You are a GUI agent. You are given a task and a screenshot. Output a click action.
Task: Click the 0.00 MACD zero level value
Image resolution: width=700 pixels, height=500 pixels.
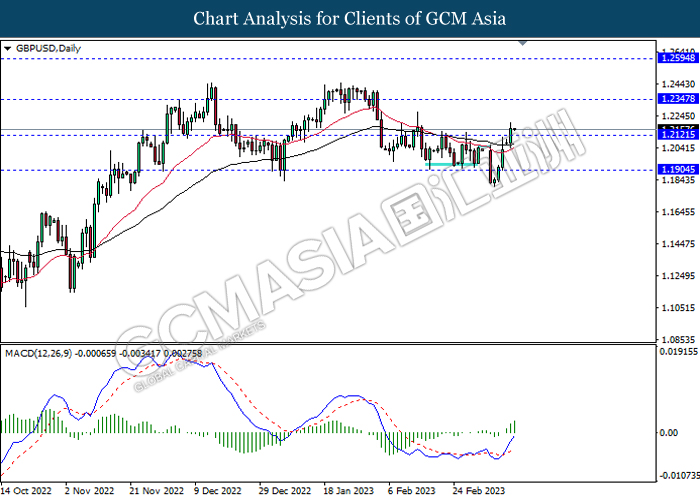pyautogui.click(x=668, y=432)
